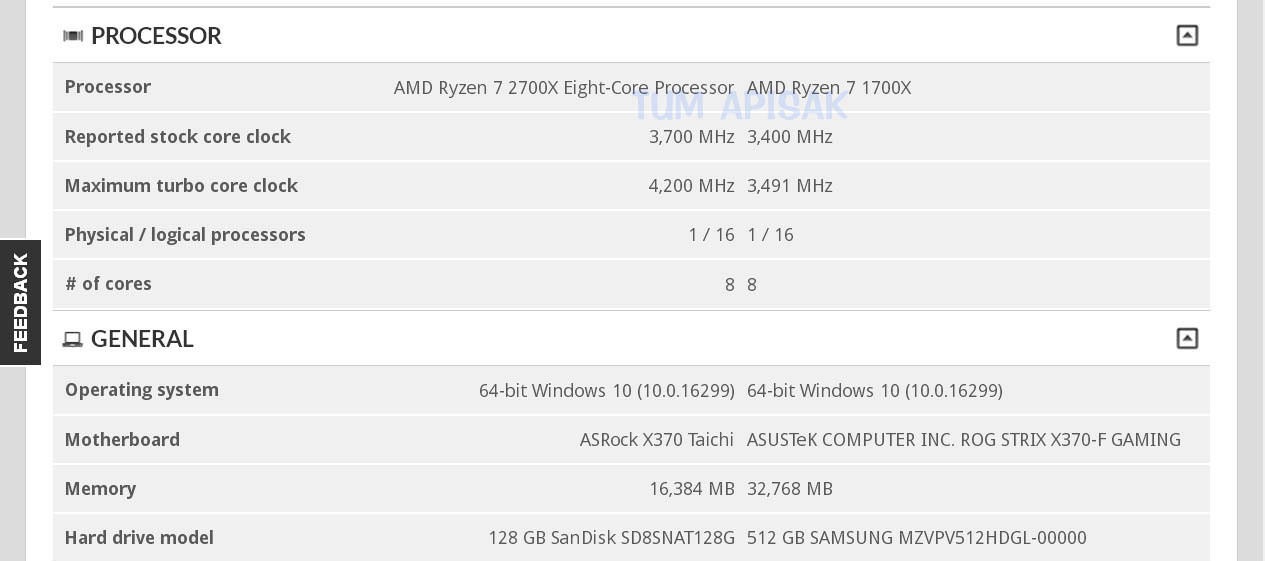Click the laptop icon beside GENERAL
This screenshot has width=1265, height=561.
tap(73, 340)
